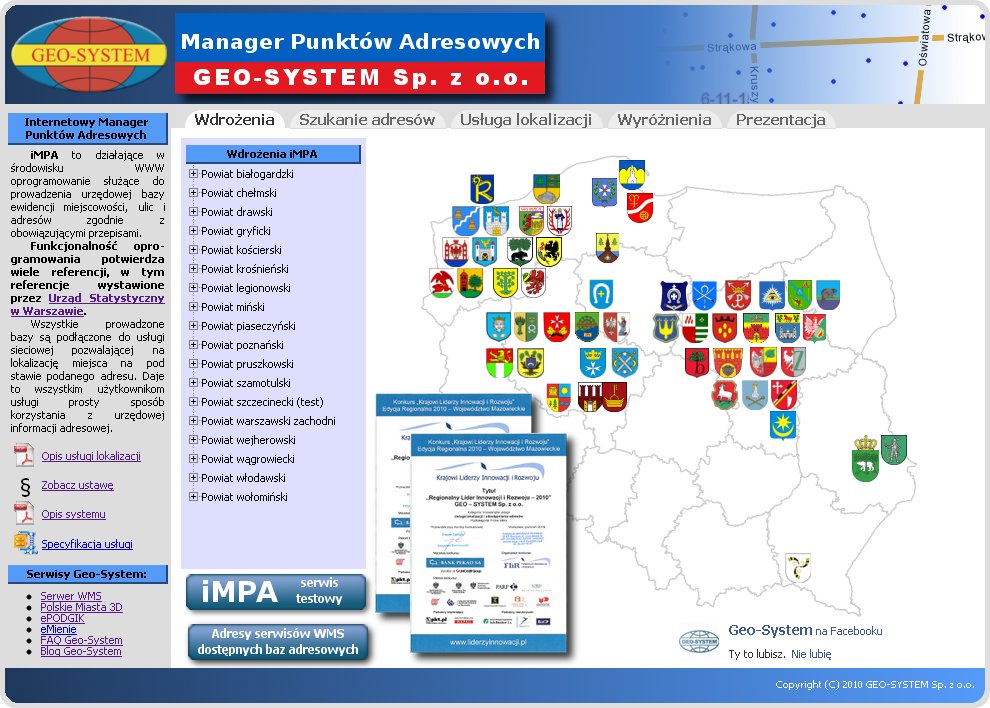
Task: Expand the Powiat wejherowski node
Action: [194, 440]
